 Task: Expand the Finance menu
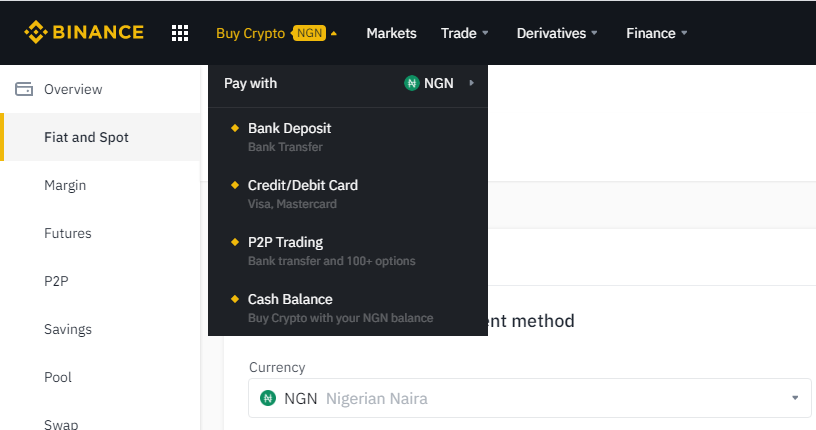click(x=657, y=33)
